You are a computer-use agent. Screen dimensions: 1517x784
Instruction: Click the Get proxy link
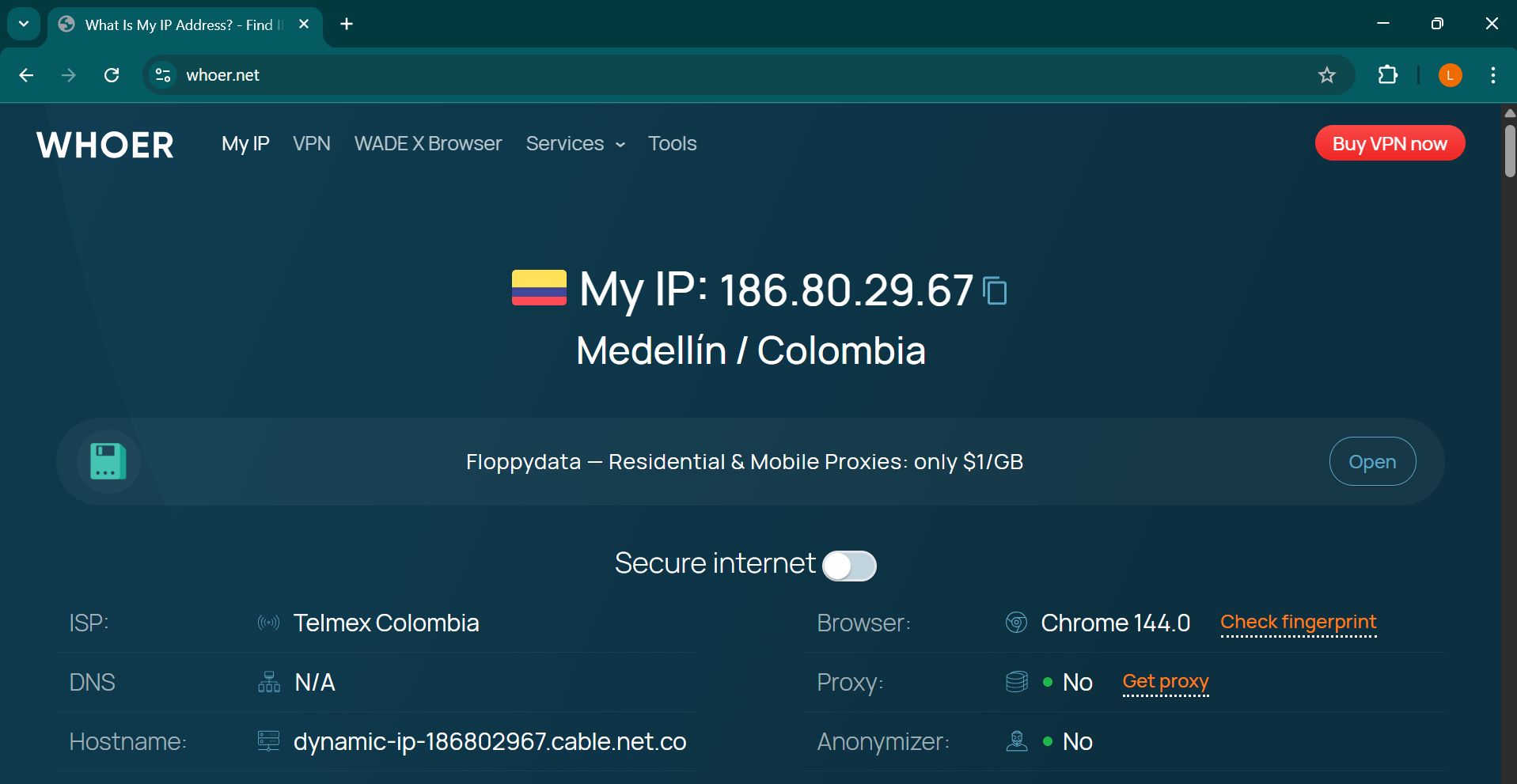tap(1165, 682)
